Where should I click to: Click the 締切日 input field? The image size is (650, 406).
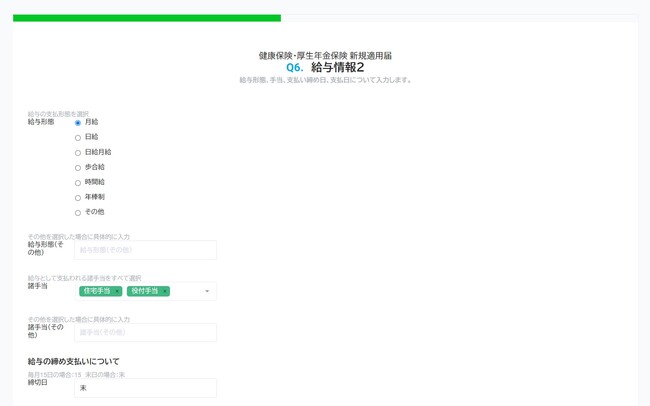pos(145,388)
